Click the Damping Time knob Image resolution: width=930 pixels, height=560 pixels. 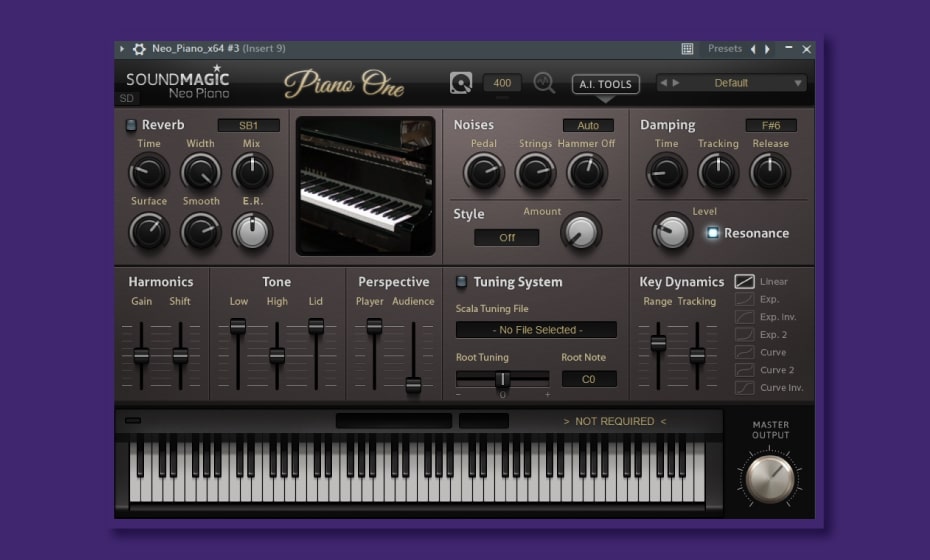(666, 172)
